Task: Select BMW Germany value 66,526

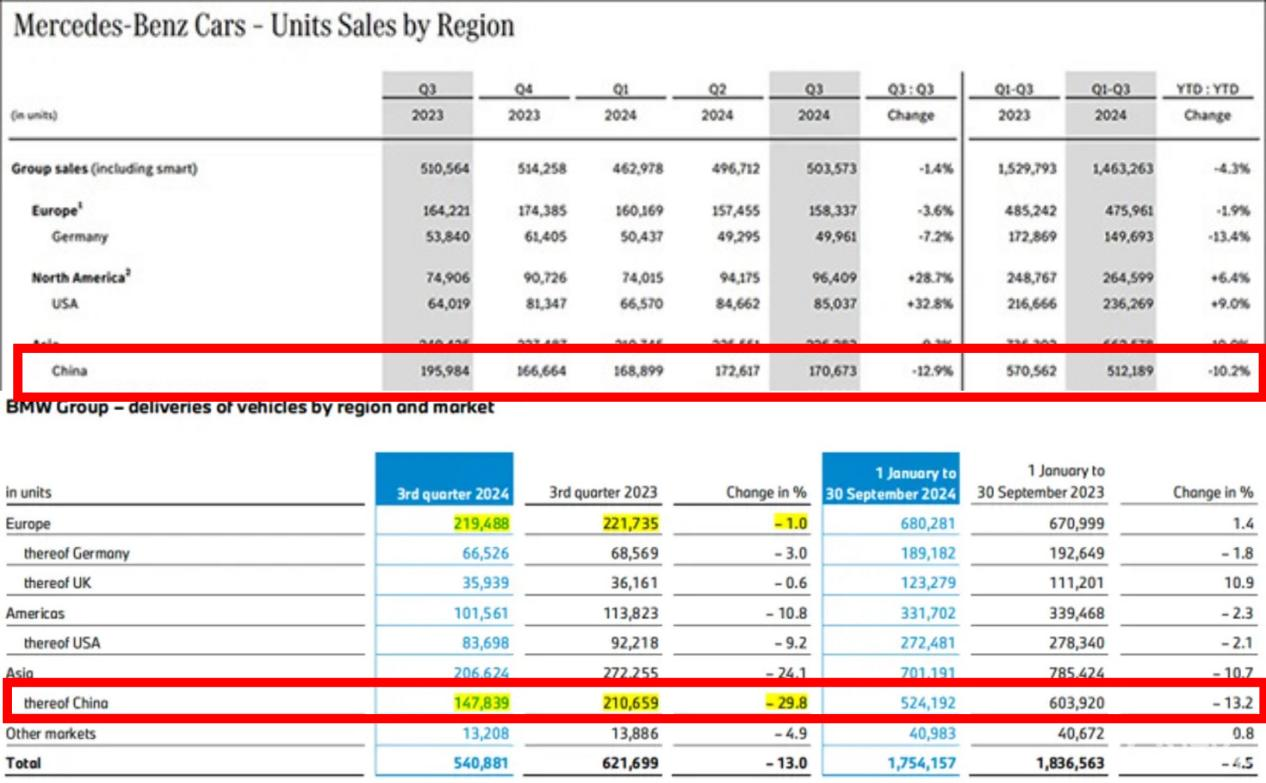Action: [x=485, y=553]
